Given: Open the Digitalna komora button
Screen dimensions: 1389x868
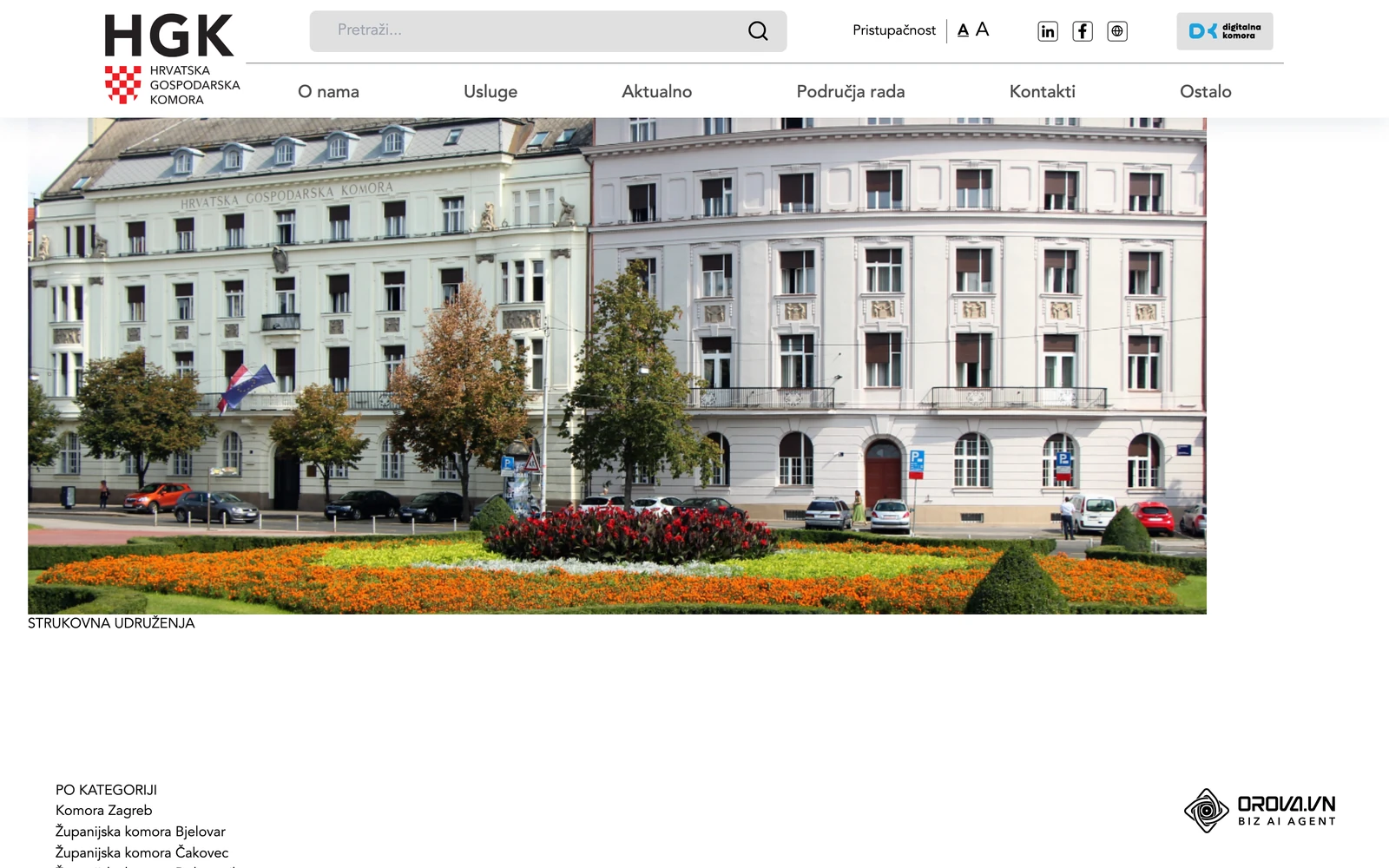Looking at the screenshot, I should [x=1225, y=31].
